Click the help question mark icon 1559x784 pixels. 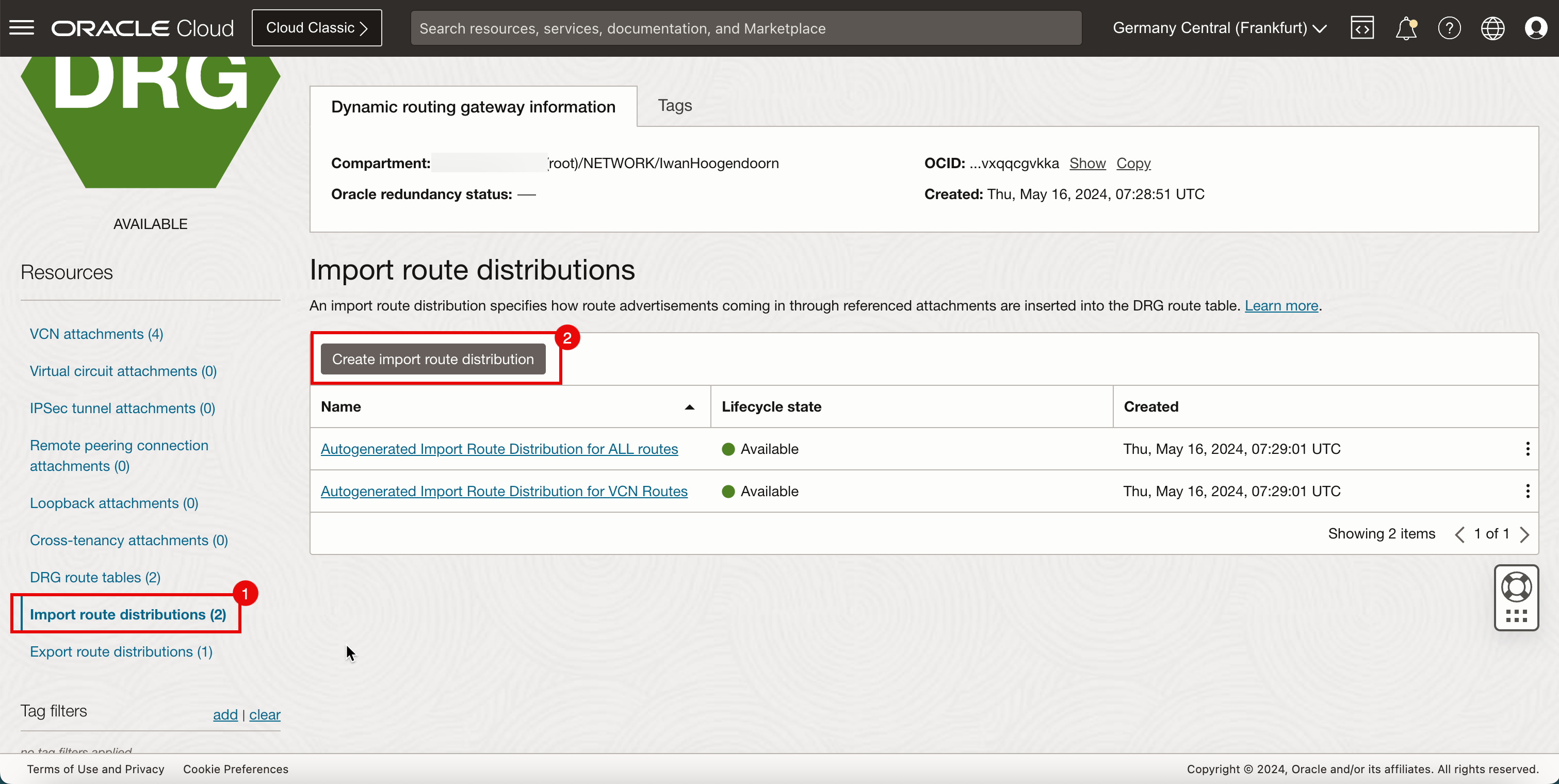(1450, 27)
